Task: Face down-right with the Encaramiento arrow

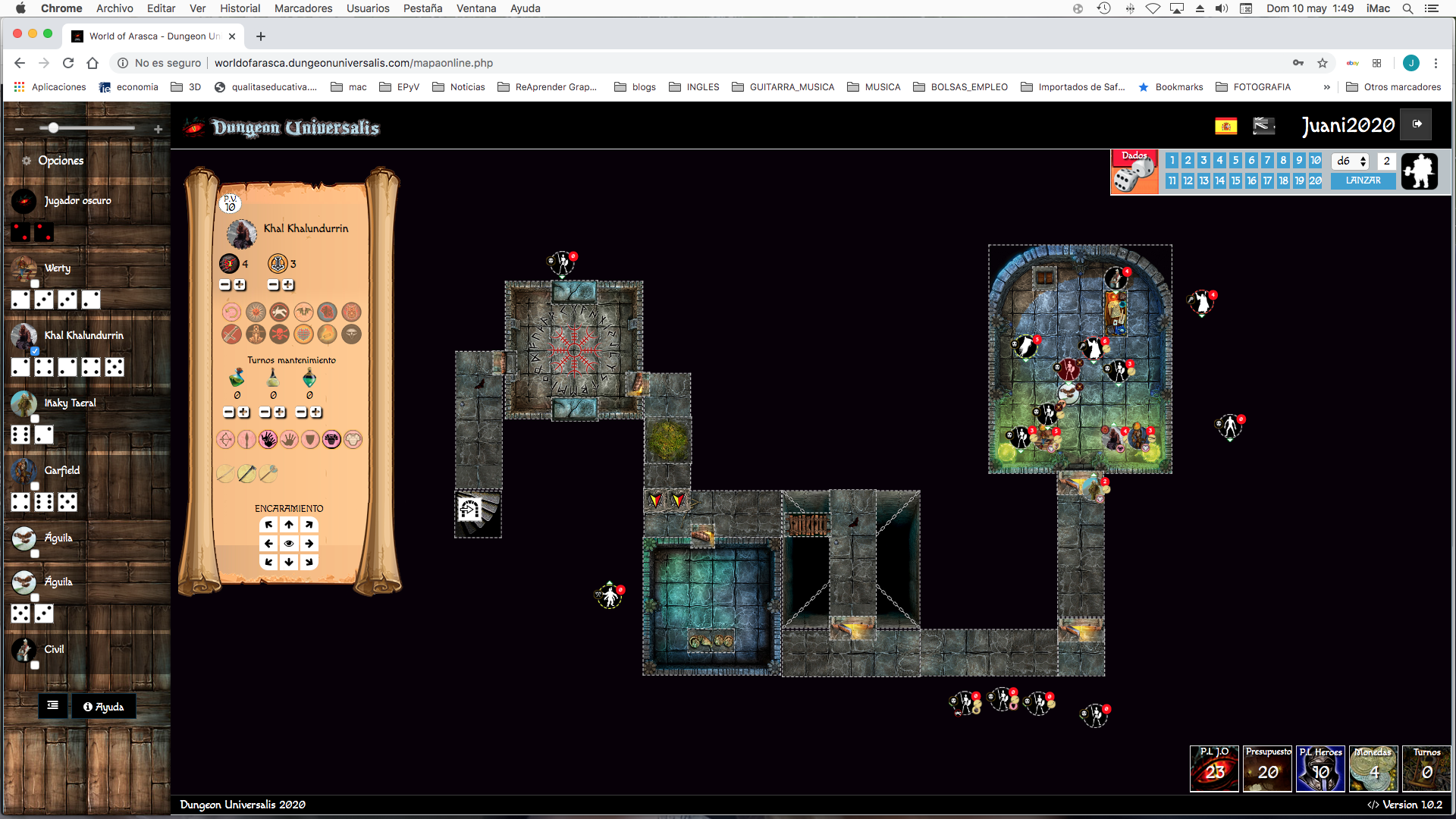Action: point(309,562)
